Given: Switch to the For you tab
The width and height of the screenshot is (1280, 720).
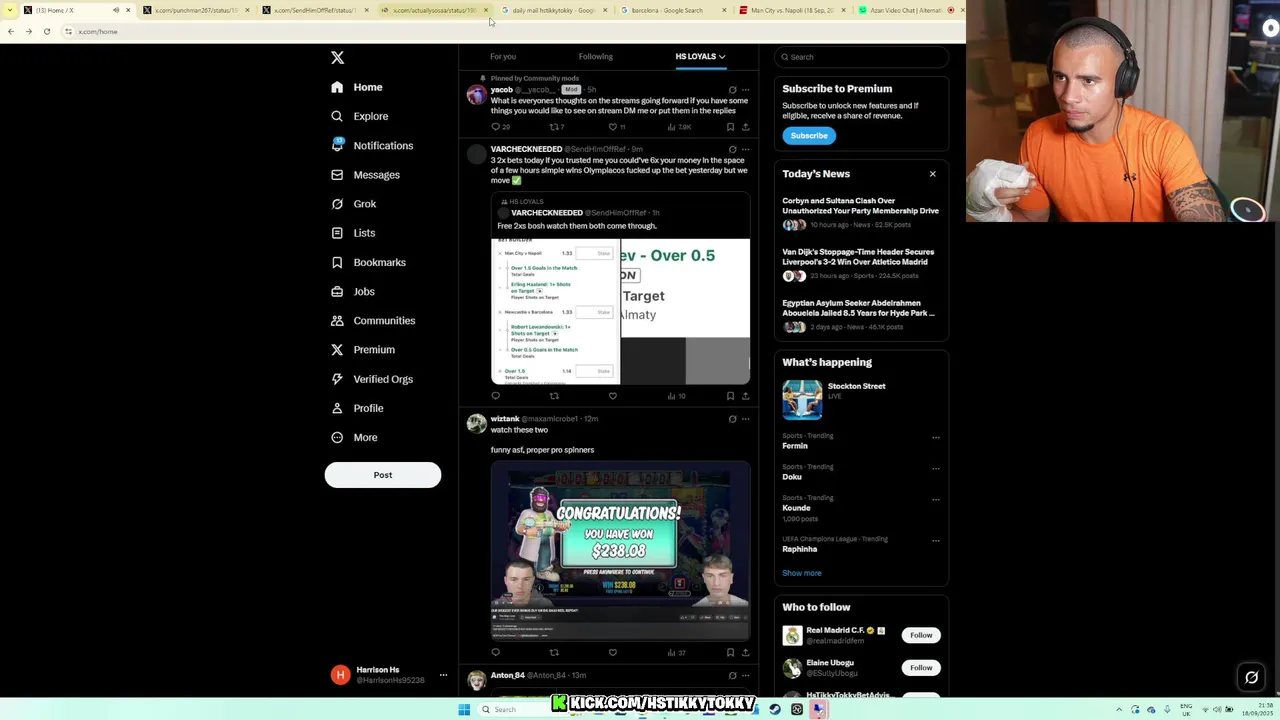Looking at the screenshot, I should pyautogui.click(x=503, y=57).
